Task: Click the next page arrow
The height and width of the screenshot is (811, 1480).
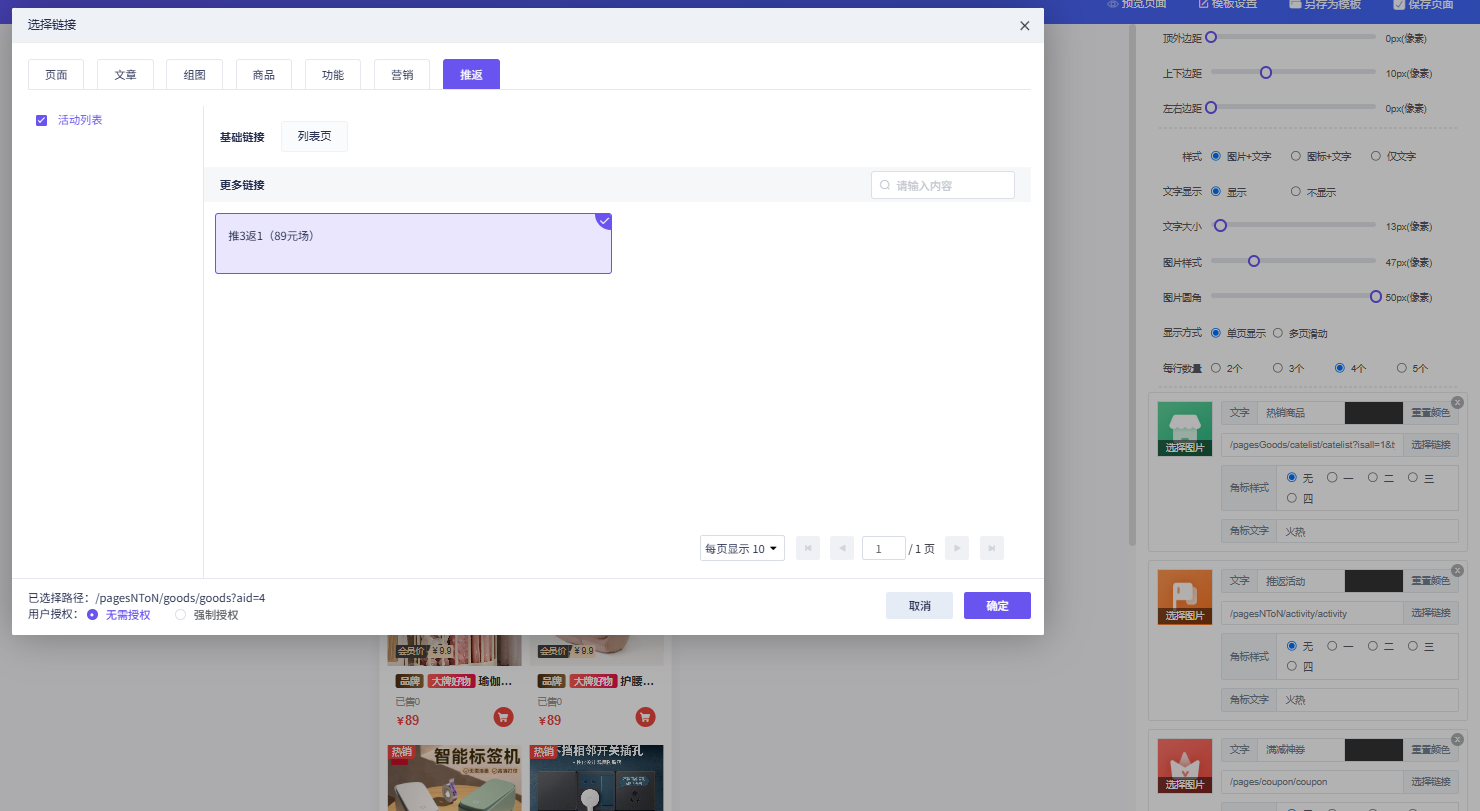Action: (957, 548)
